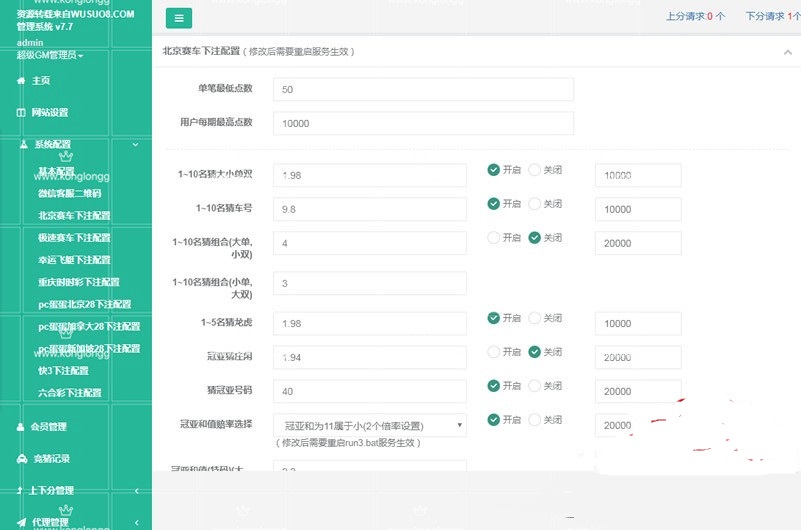This screenshot has width=801, height=530.
Task: Click the 会员管理 member icon
Action: (x=21, y=427)
